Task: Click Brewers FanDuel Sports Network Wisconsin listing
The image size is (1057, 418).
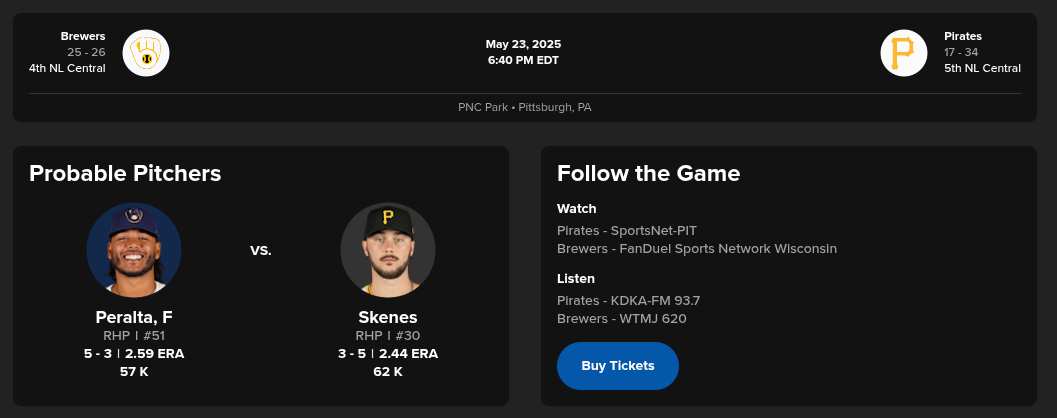Action: (696, 248)
